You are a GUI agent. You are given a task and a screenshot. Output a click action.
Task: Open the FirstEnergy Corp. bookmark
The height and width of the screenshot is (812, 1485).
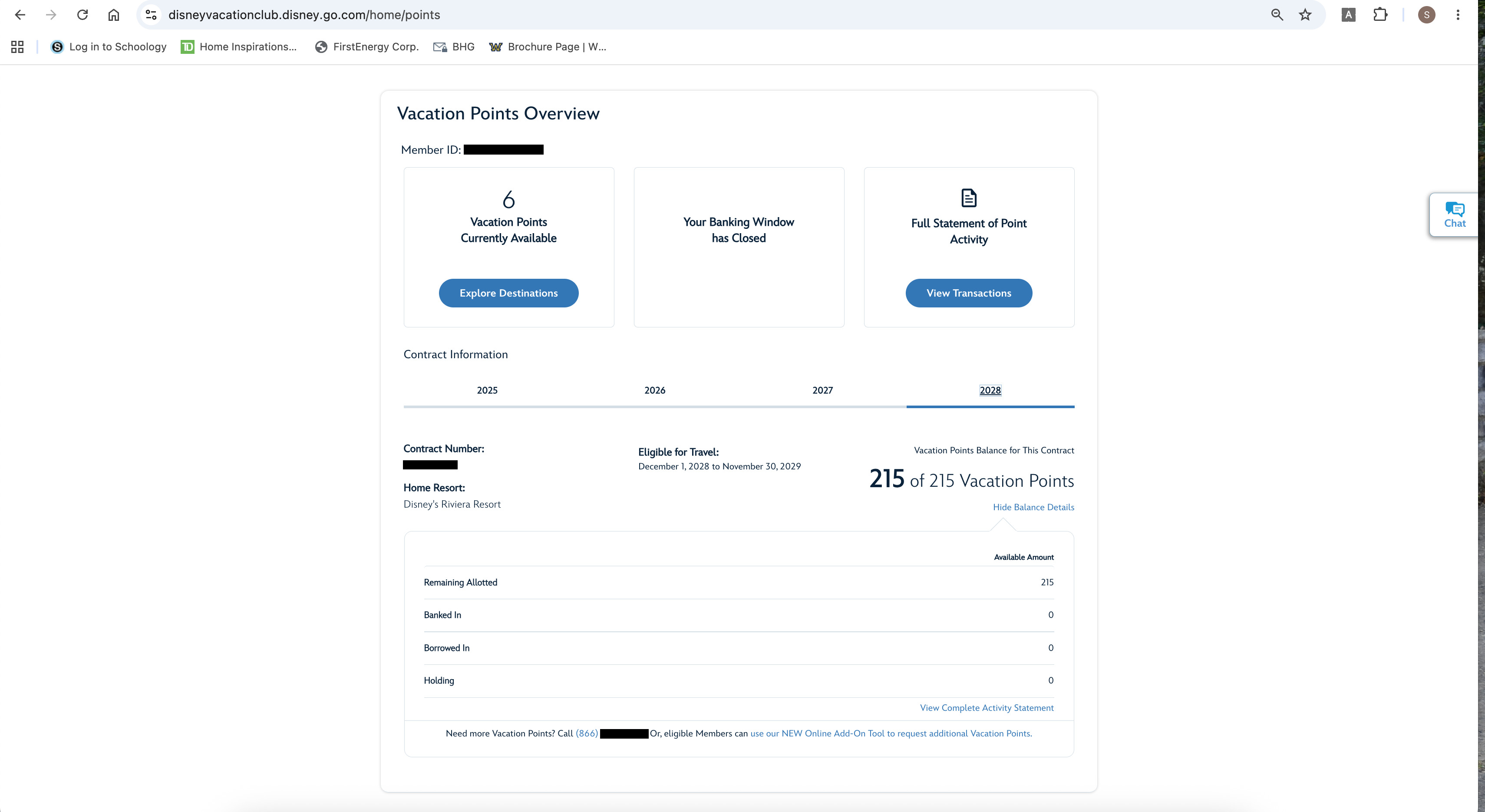[366, 47]
